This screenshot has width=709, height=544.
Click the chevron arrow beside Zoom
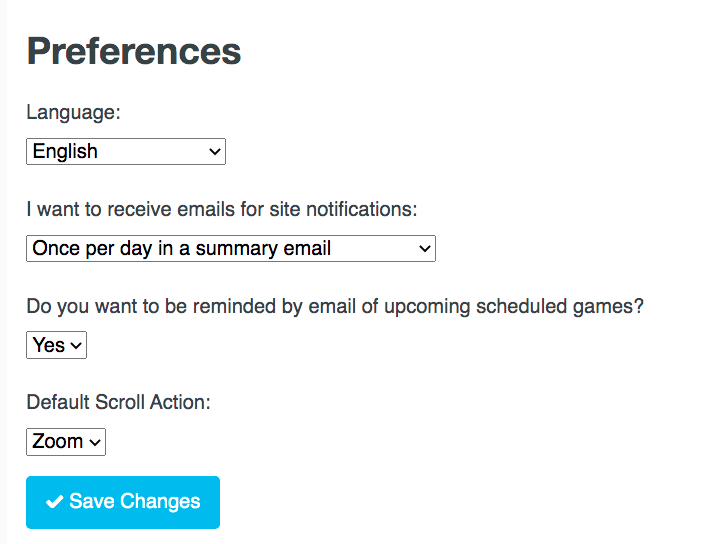[x=95, y=442]
